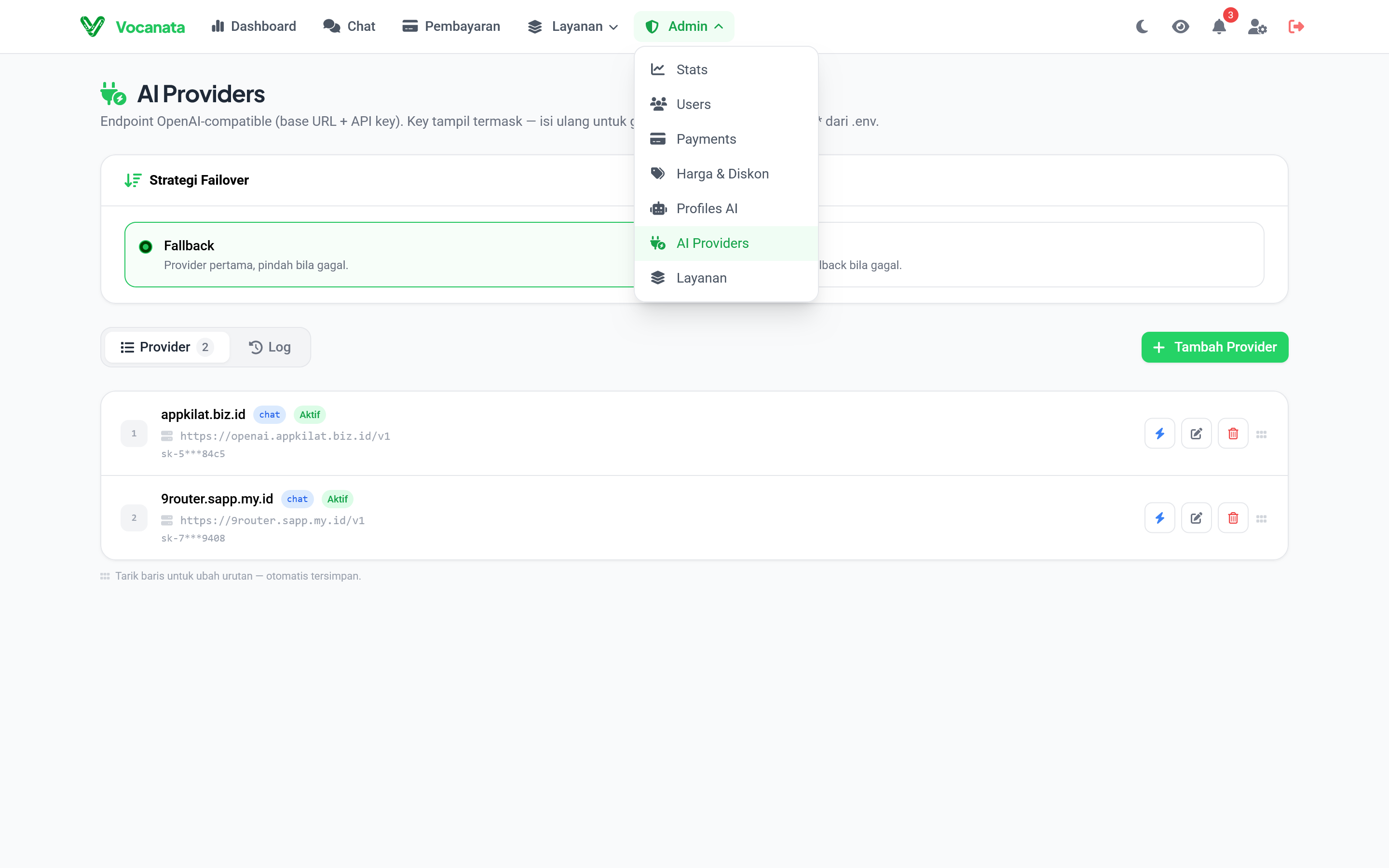Open Payments from Admin menu
Image resolution: width=1389 pixels, height=868 pixels.
(x=726, y=139)
